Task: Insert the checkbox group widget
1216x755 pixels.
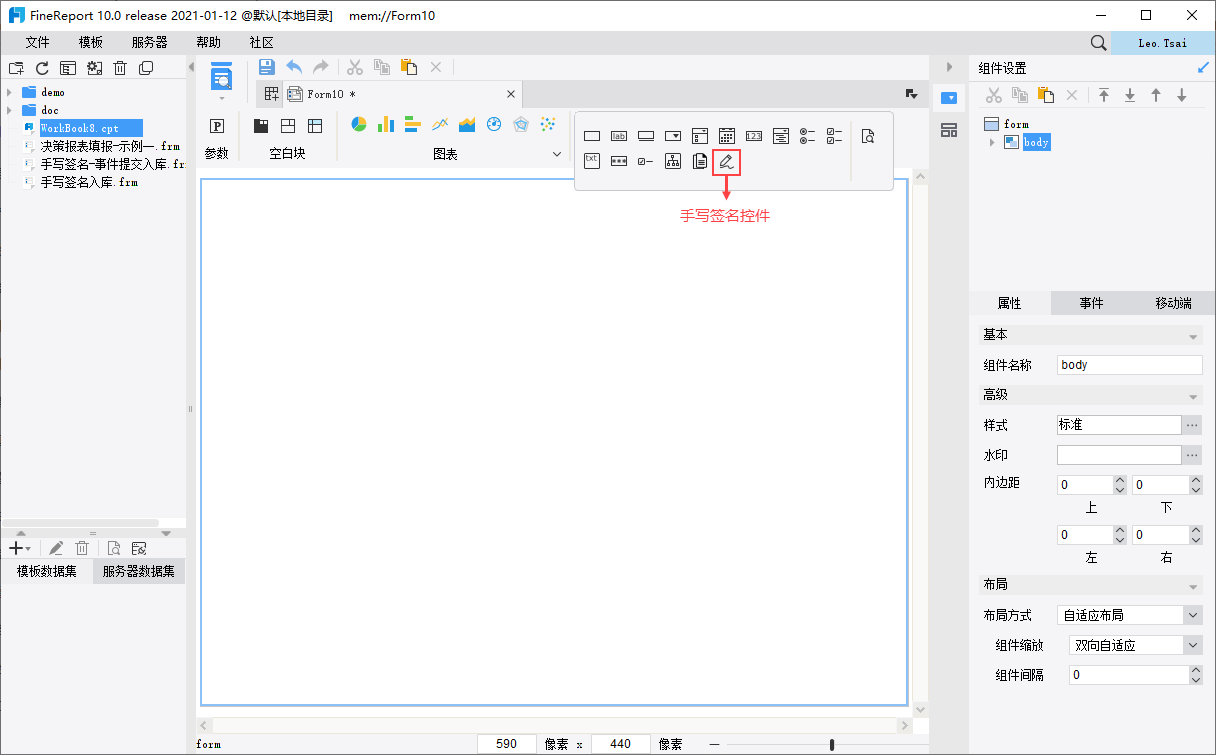Action: point(835,136)
